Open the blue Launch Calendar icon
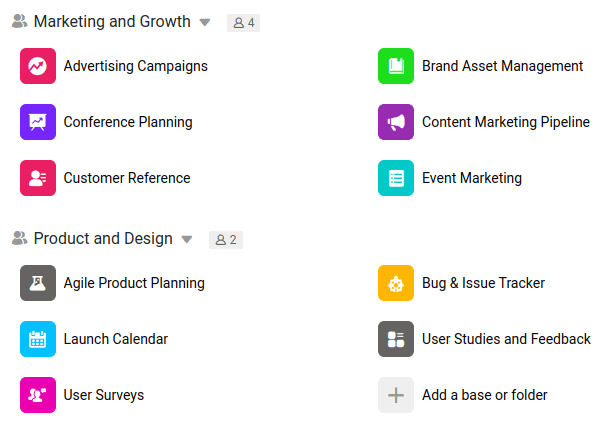Viewport: 609px width, 427px height. [38, 339]
